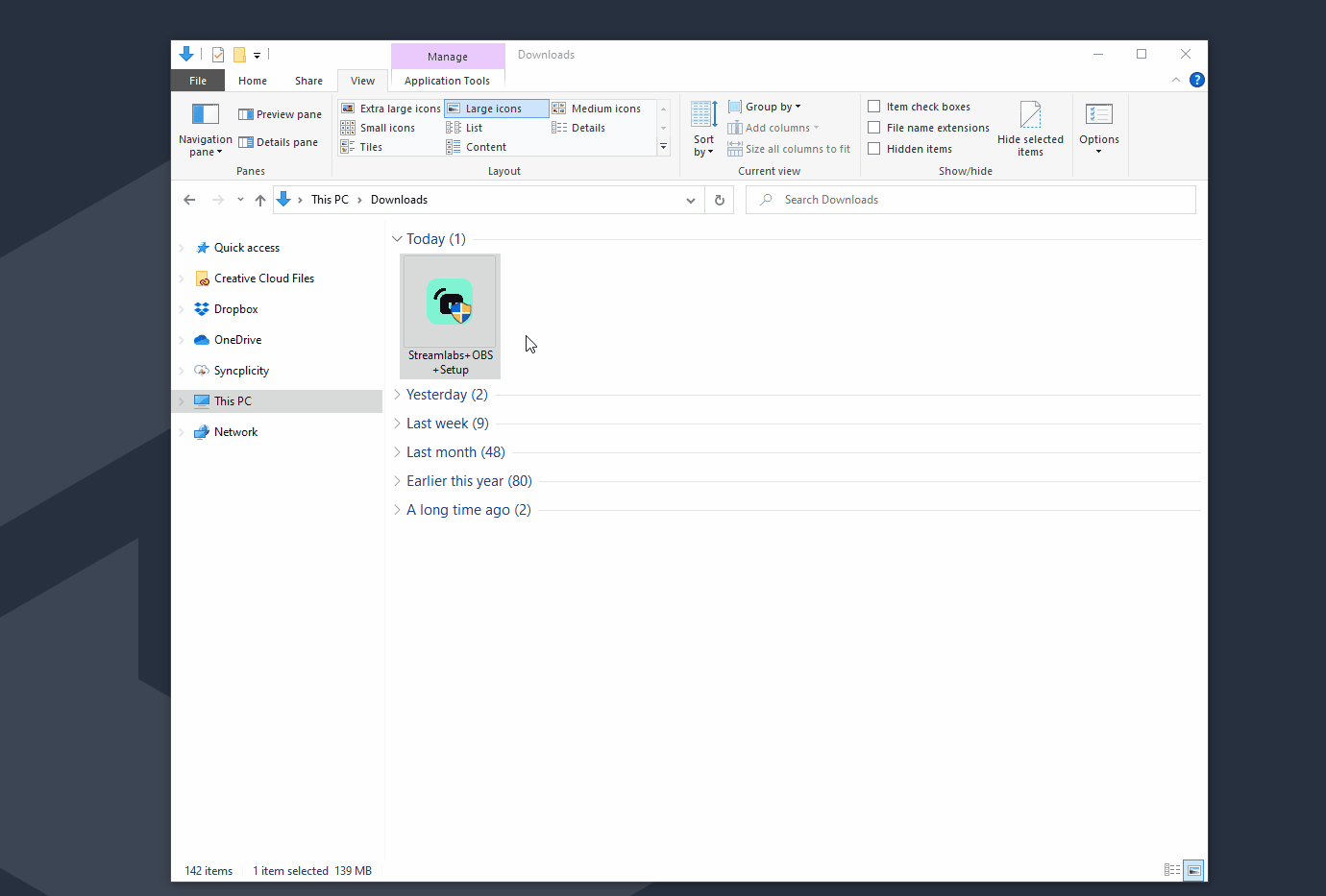Turn on File name extensions
Image resolution: width=1326 pixels, height=896 pixels.
coord(873,127)
